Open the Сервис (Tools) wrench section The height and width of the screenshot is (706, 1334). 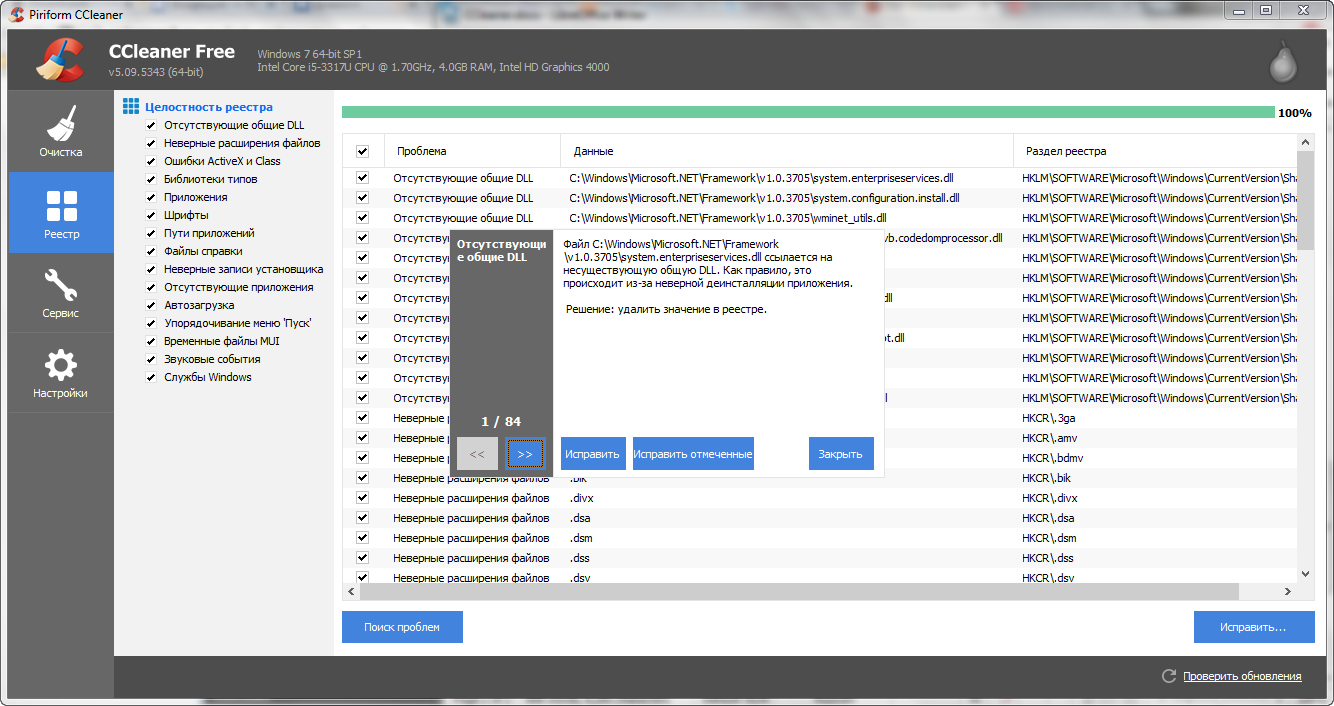coord(61,293)
